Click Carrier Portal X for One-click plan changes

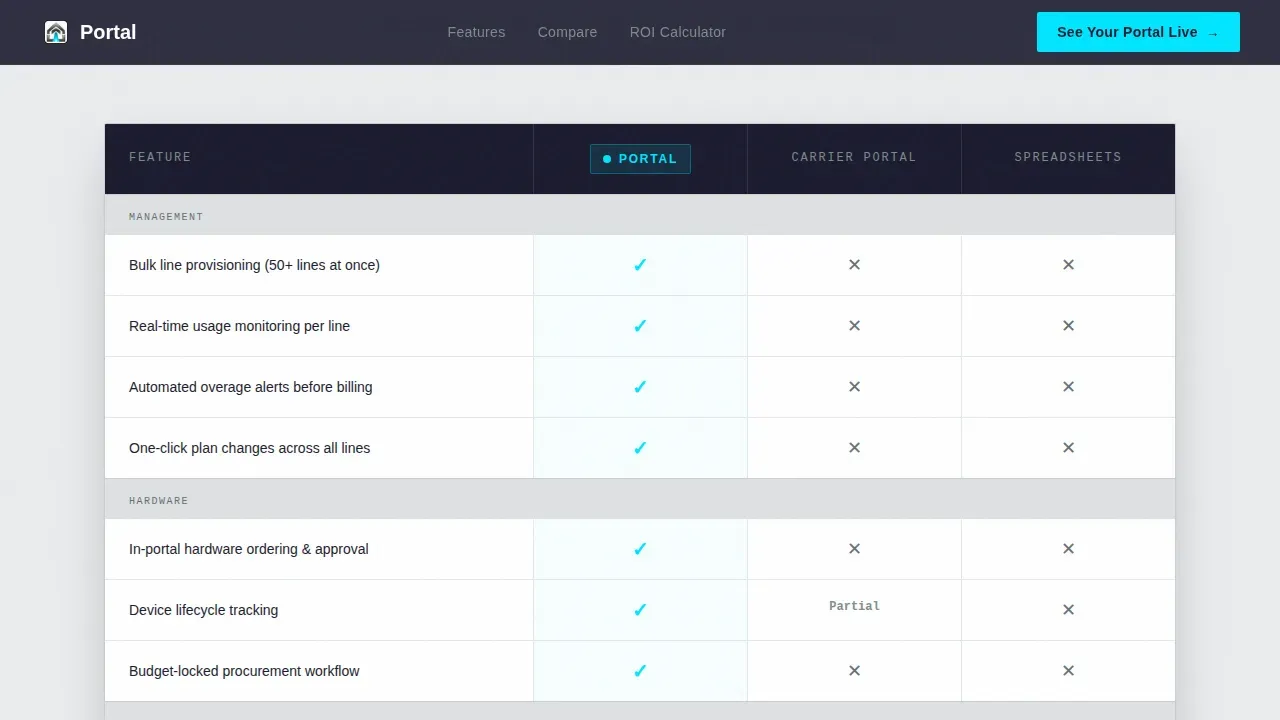[854, 448]
